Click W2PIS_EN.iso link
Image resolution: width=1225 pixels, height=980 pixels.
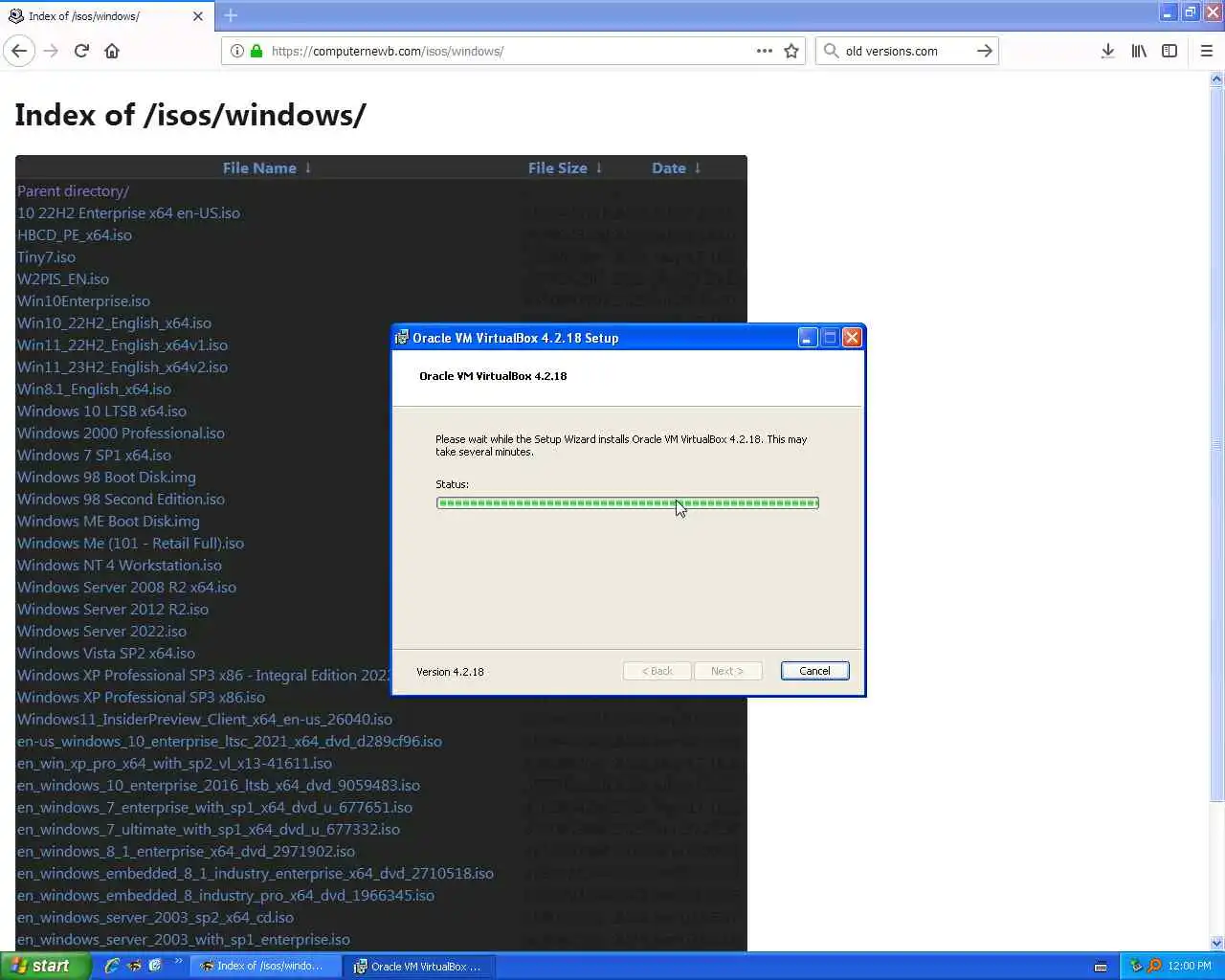[x=63, y=278]
